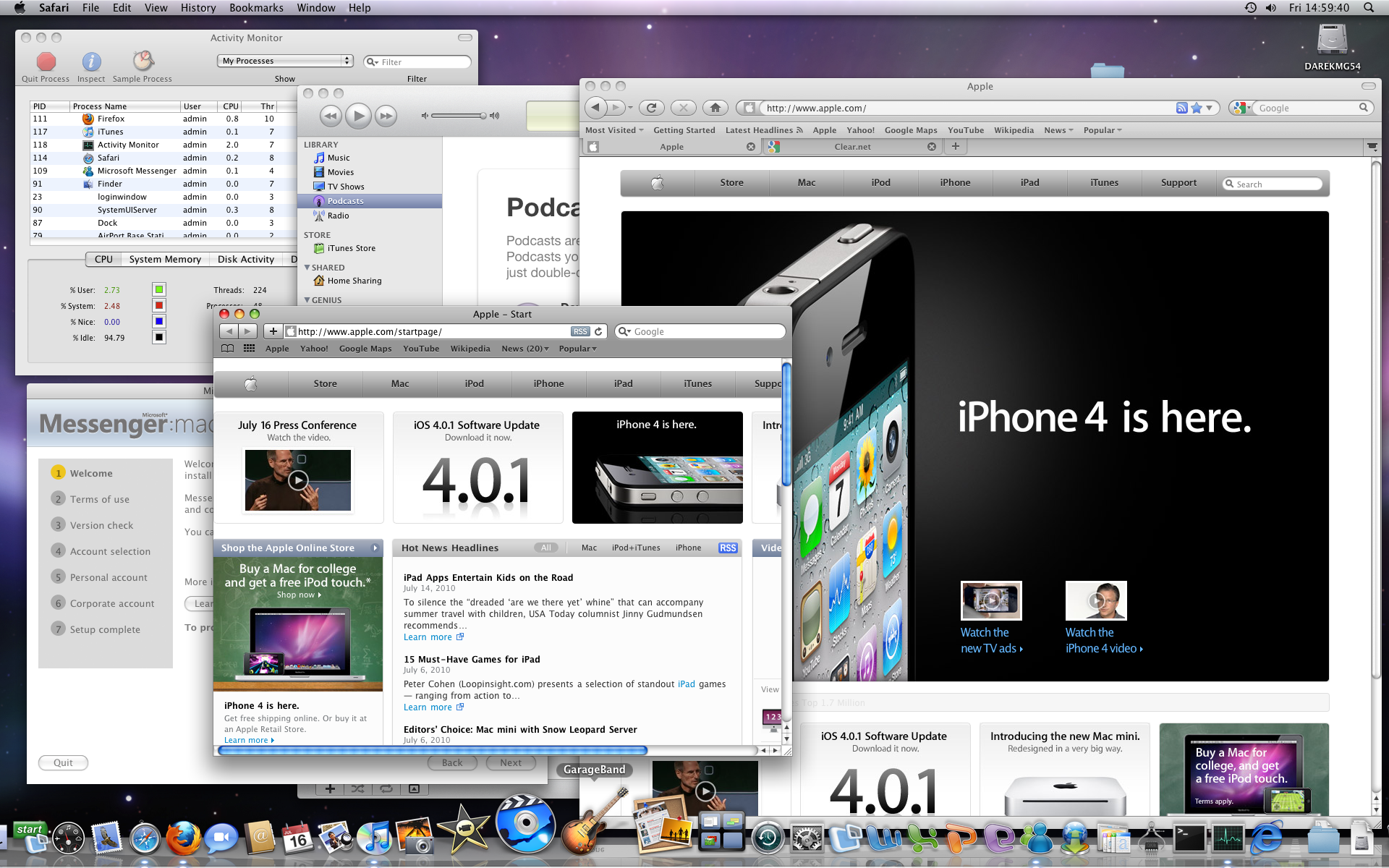This screenshot has height=868, width=1389.
Task: Click the bookmark star in apple.com address bar
Action: point(1197,108)
